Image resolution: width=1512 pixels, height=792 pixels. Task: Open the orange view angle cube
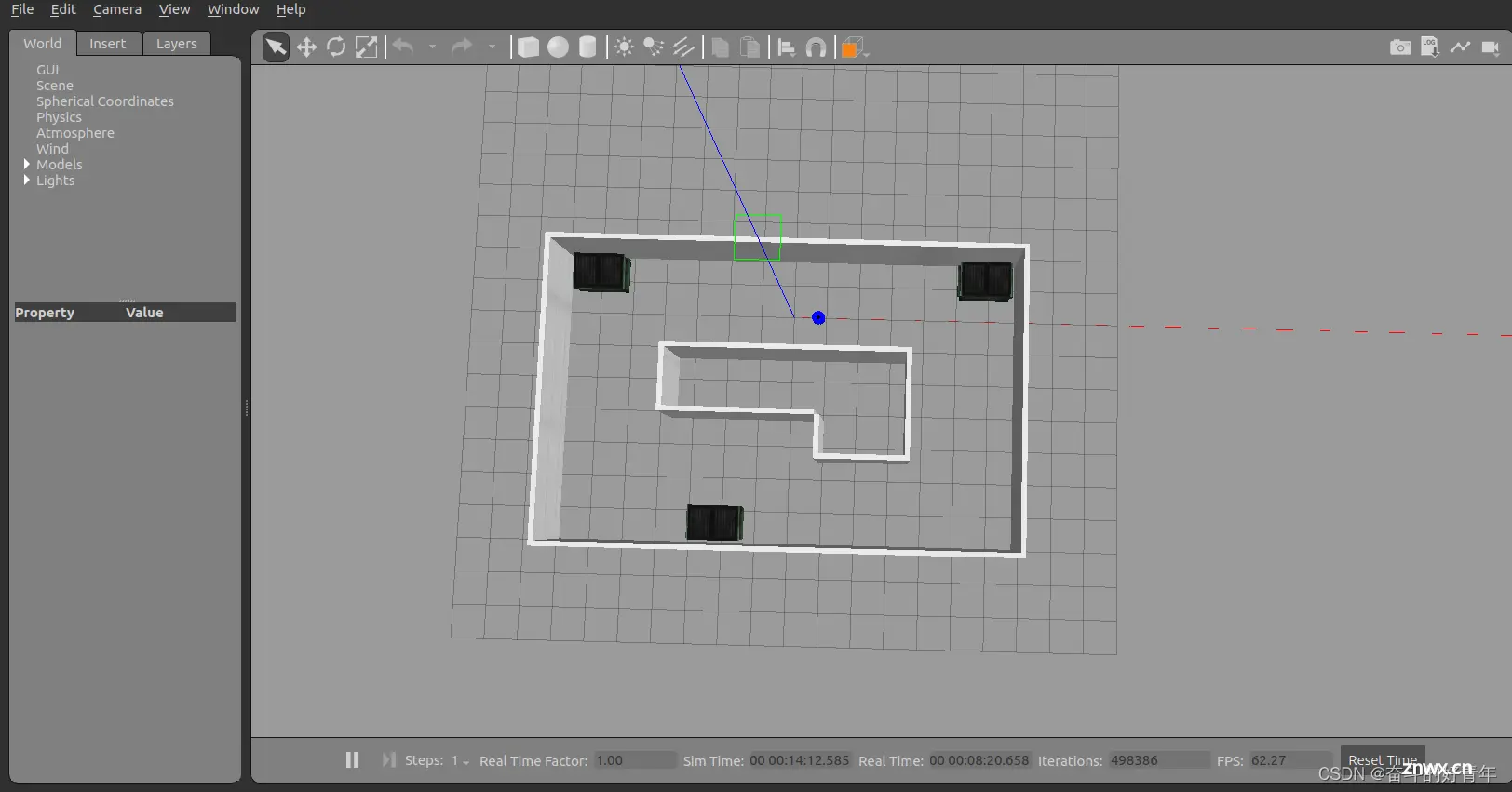[852, 47]
